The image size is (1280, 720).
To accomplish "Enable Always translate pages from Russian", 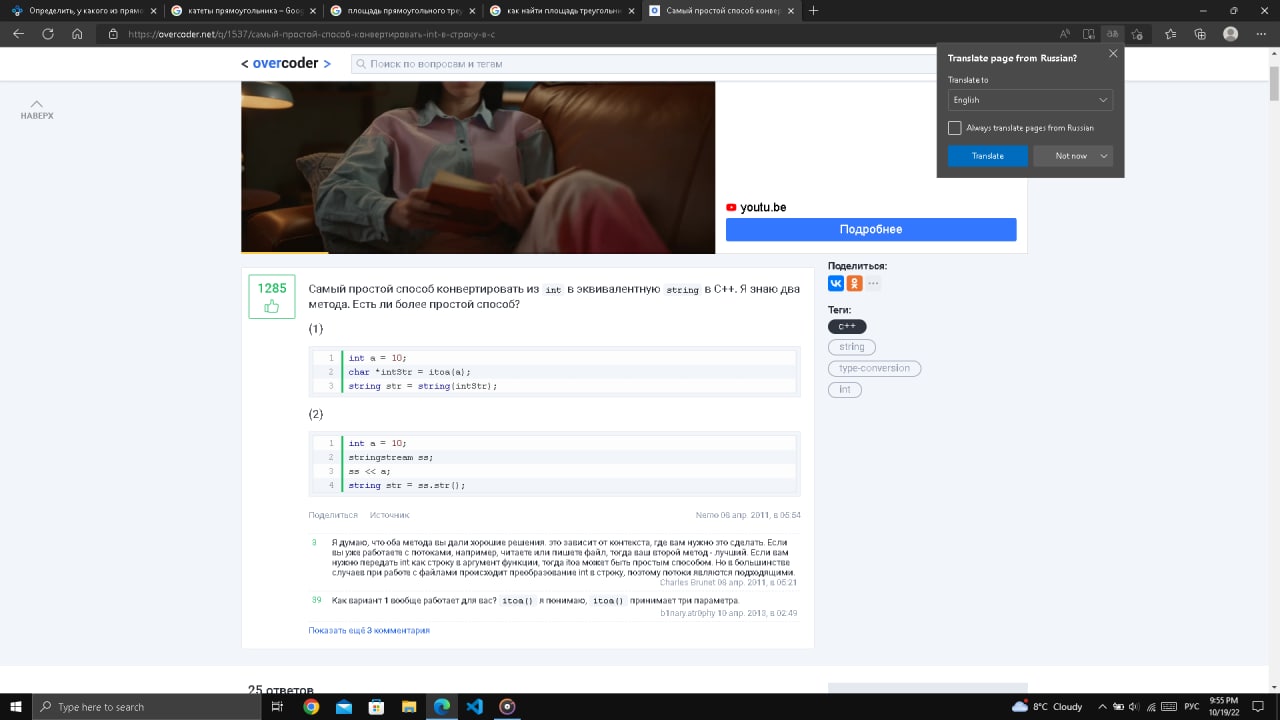I will point(954,128).
